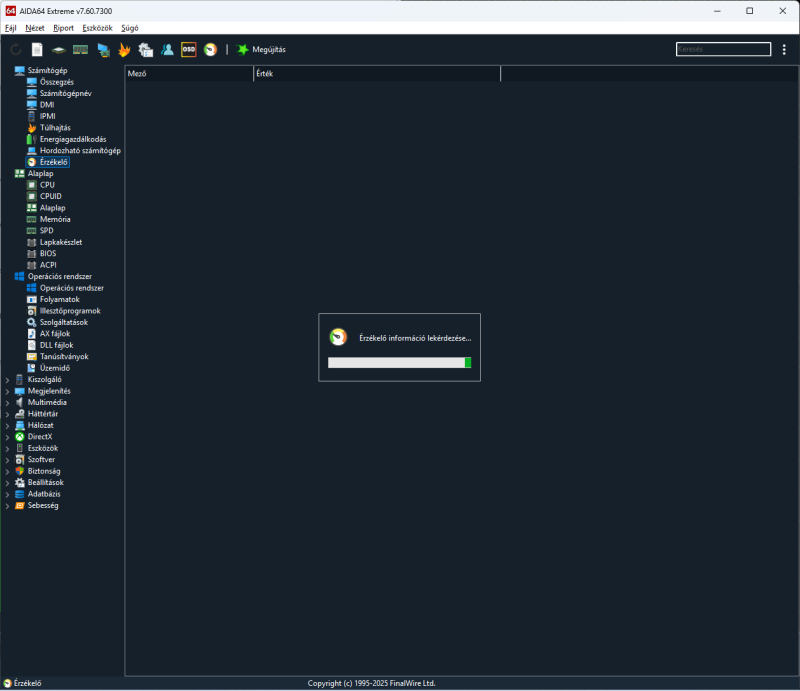Open the Fájl menu
The height and width of the screenshot is (691, 800).
11,28
